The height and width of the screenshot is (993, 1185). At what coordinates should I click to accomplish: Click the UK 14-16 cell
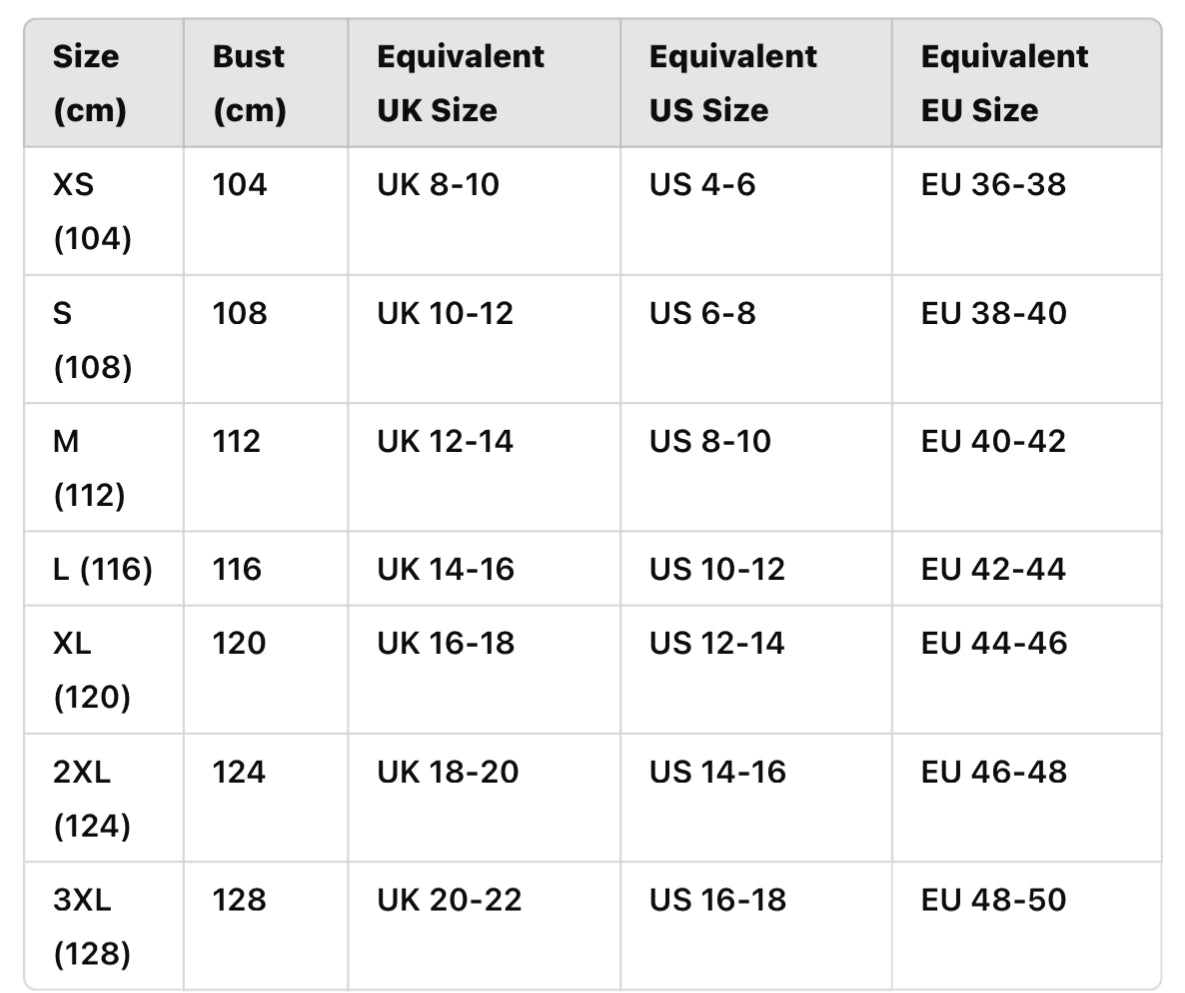(x=445, y=569)
